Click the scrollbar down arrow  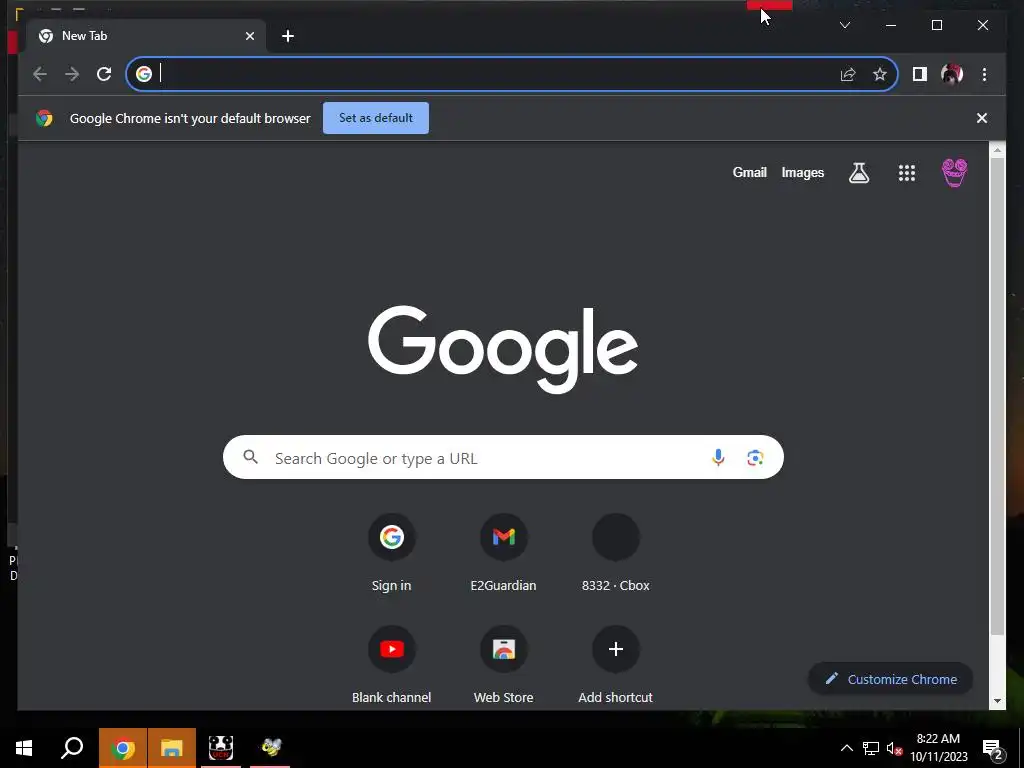coord(997,701)
